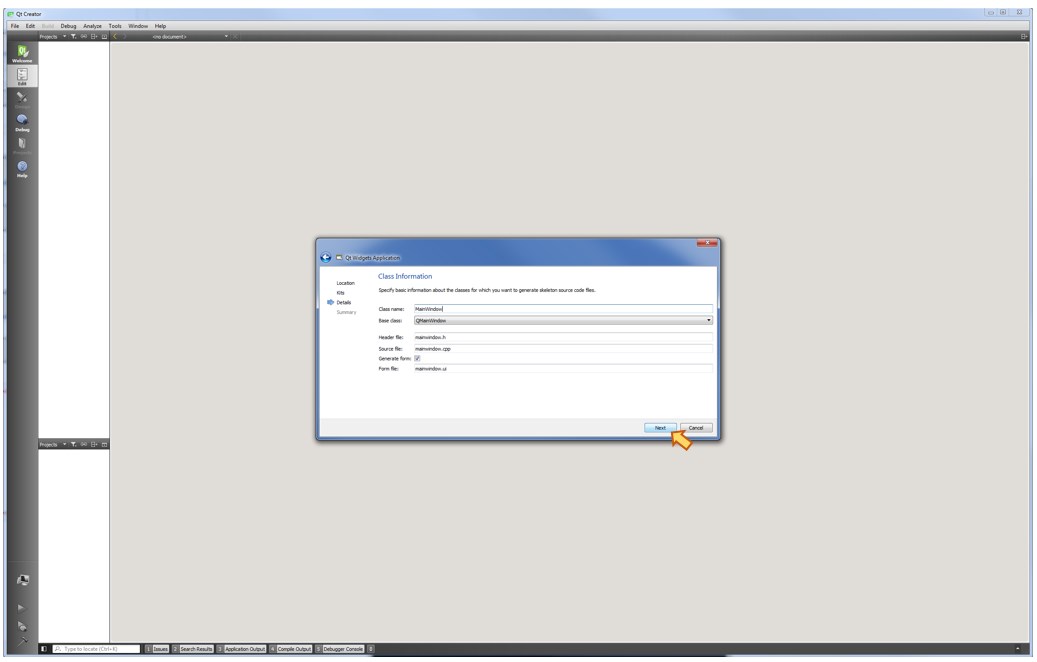Open the File menu

click(x=15, y=26)
